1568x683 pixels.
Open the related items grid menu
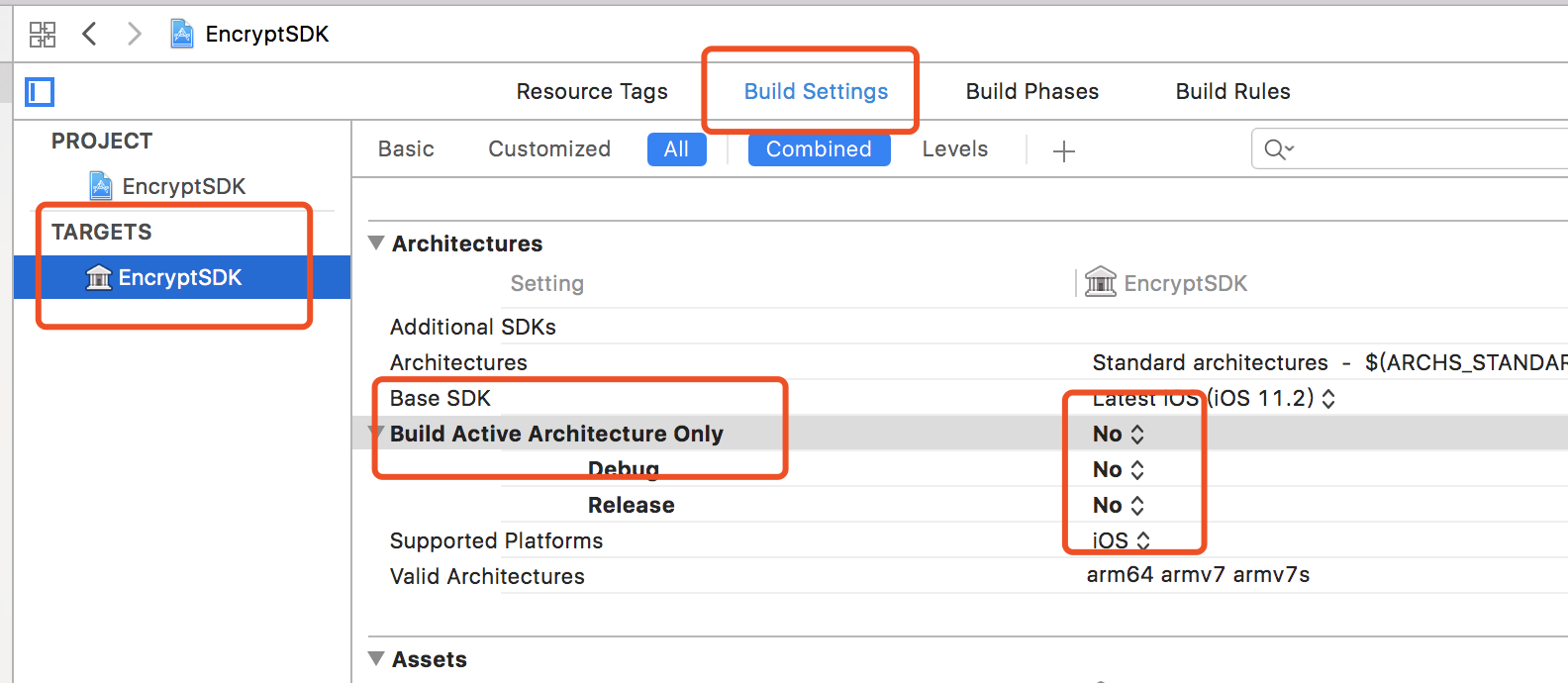click(x=43, y=35)
